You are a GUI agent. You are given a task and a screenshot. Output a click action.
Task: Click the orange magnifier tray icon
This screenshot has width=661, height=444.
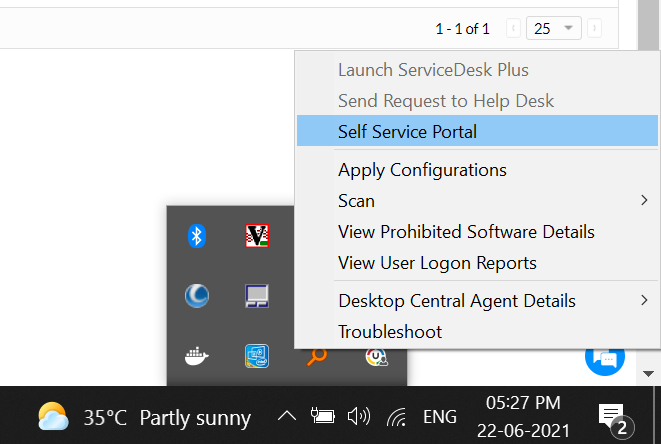(x=317, y=357)
